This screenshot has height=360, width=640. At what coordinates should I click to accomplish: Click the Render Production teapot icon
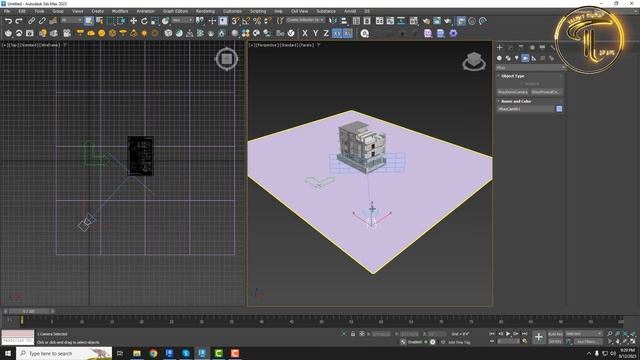coord(448,21)
